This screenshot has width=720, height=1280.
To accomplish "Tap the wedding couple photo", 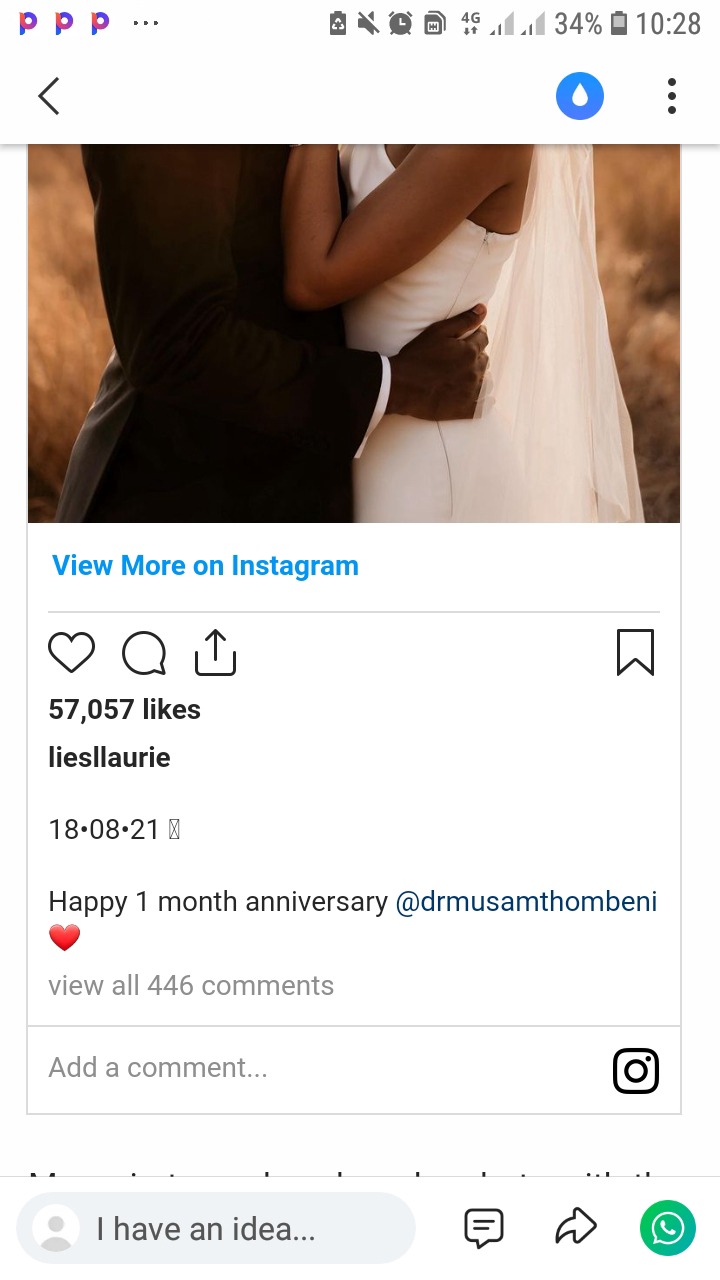I will [x=354, y=333].
